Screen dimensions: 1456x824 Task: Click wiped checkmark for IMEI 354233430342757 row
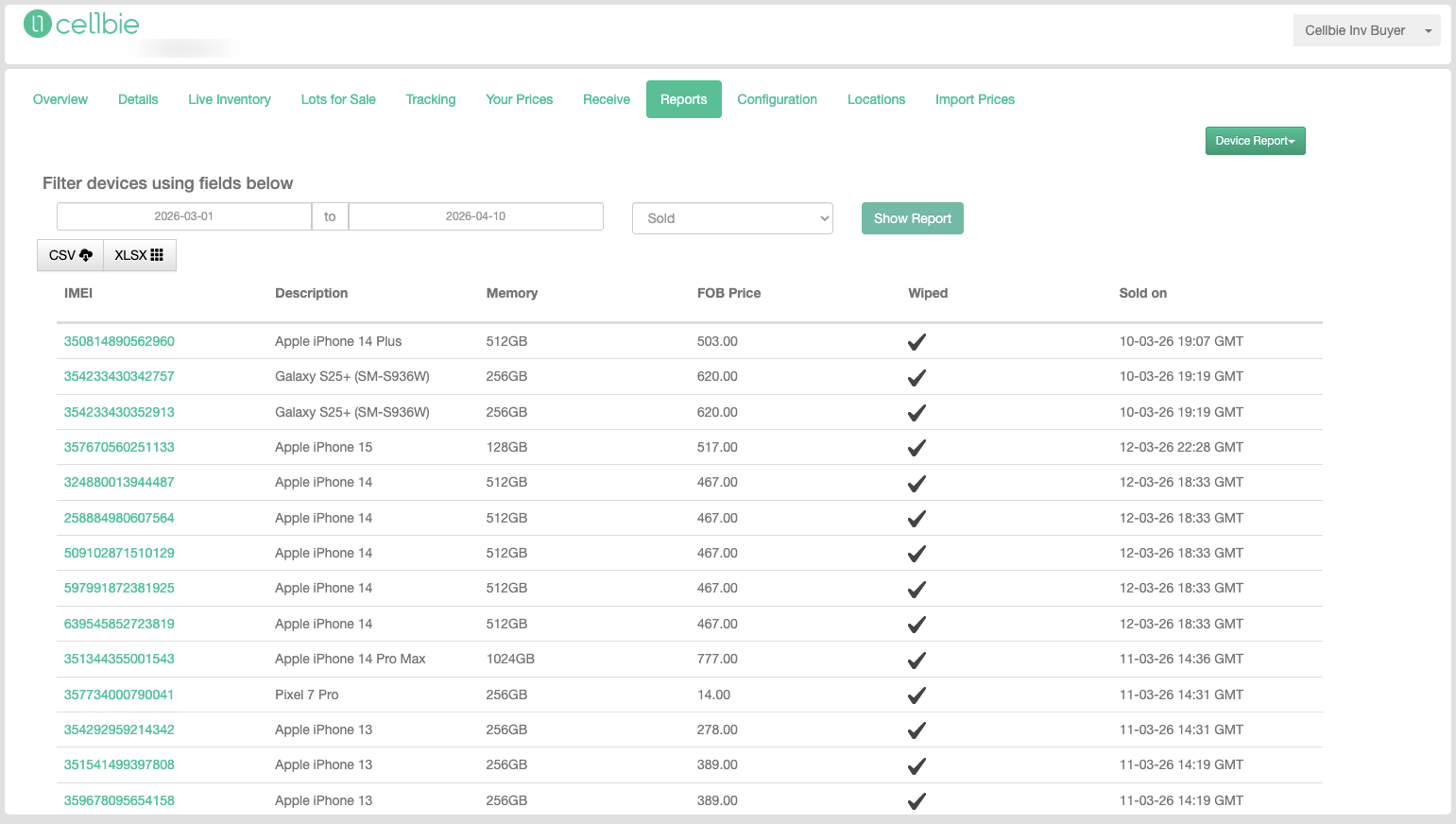tap(916, 377)
